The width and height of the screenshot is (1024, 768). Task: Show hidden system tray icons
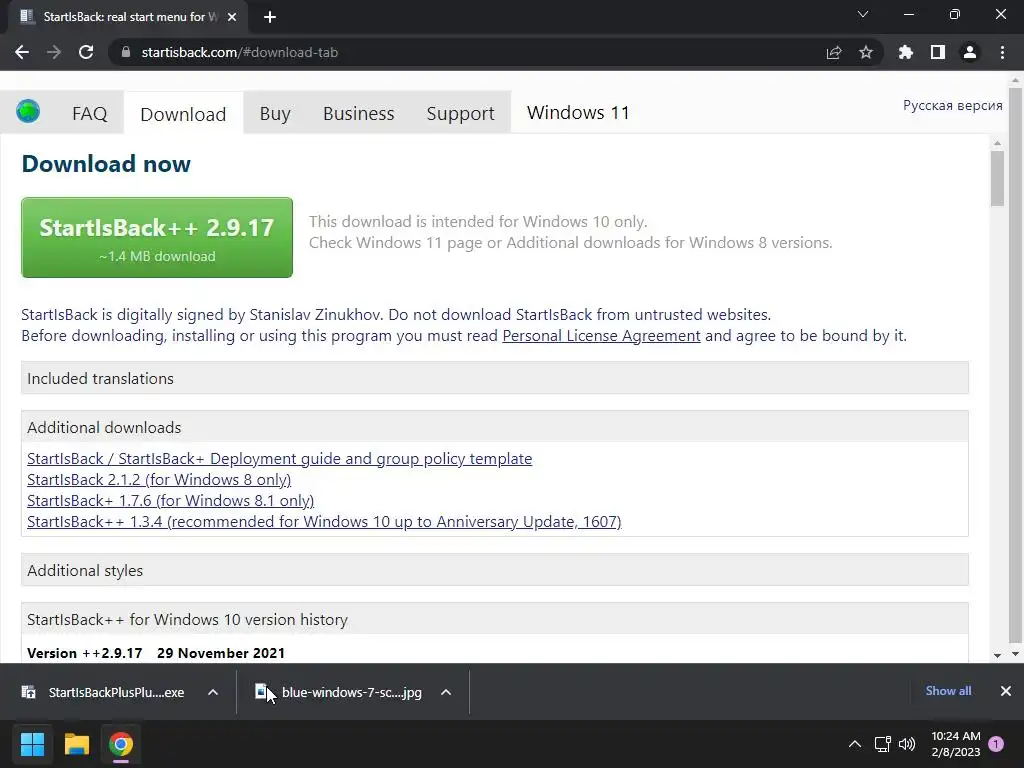tap(854, 744)
